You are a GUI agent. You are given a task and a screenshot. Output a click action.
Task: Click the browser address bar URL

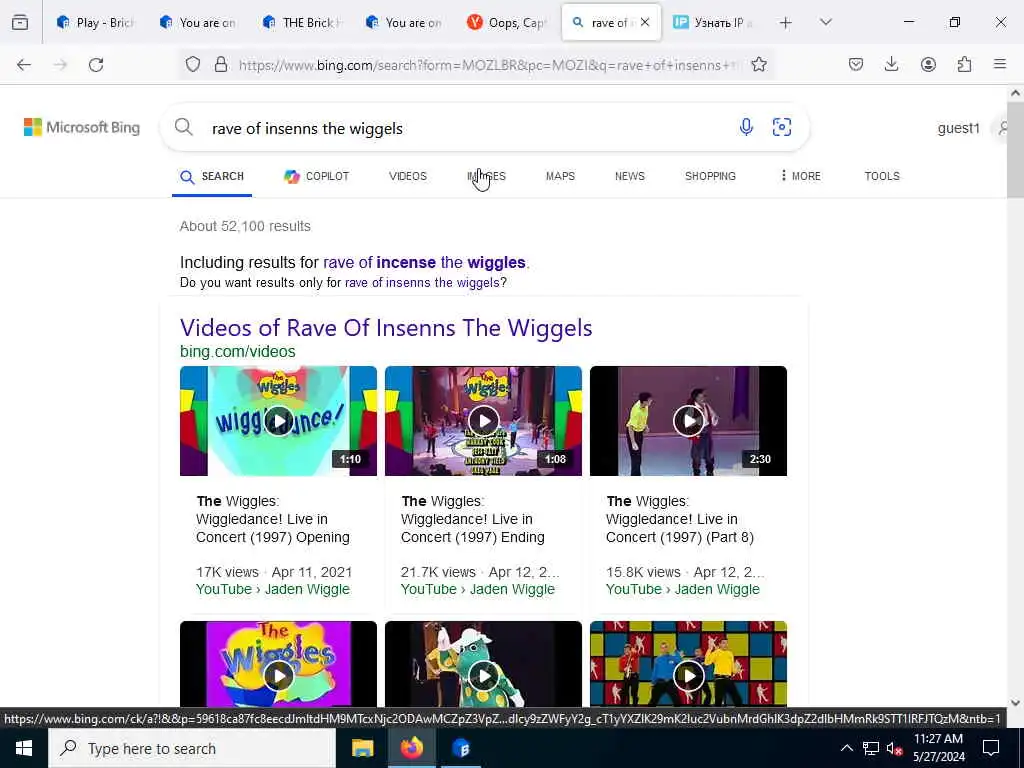(x=487, y=65)
